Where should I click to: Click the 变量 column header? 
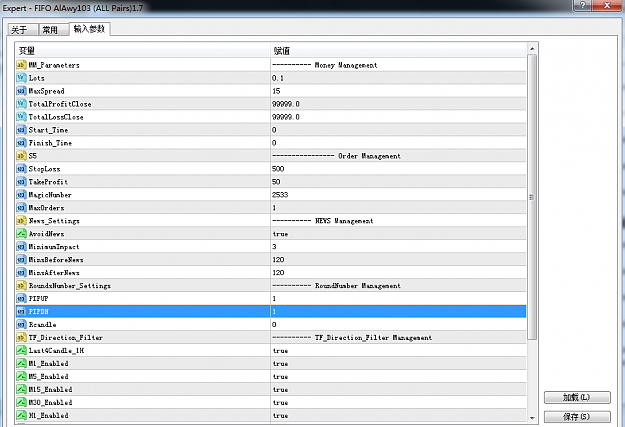[143, 51]
